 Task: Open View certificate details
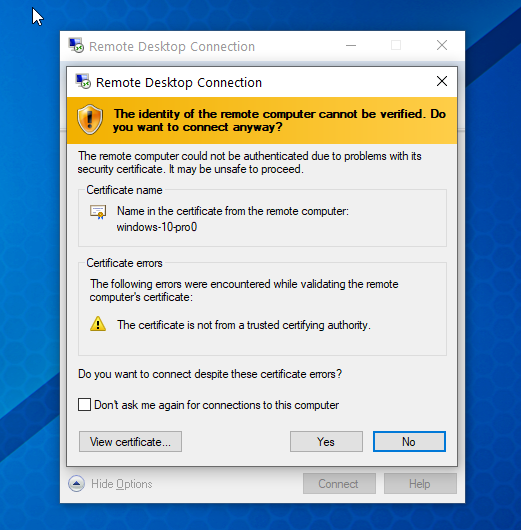tap(131, 441)
